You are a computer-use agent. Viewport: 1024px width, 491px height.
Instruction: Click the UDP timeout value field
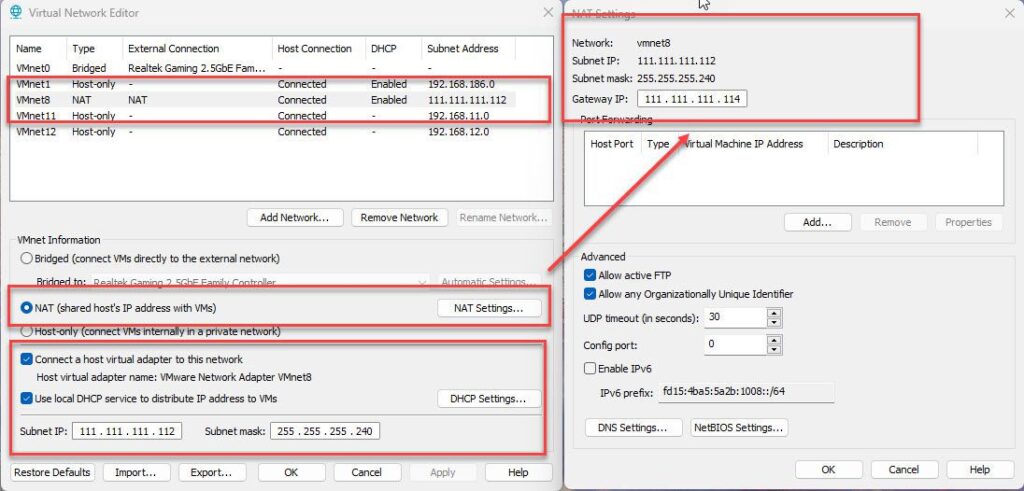[x=735, y=318]
